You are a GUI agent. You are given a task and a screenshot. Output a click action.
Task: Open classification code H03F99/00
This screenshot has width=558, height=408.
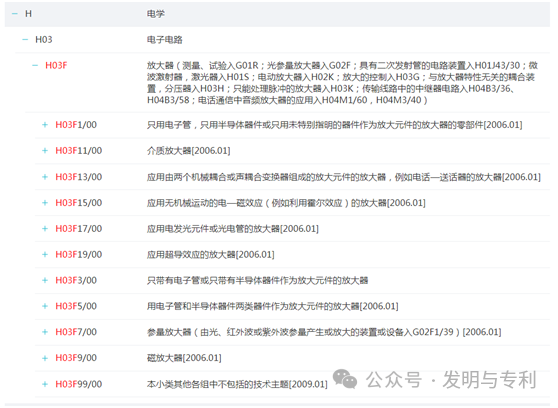79,384
